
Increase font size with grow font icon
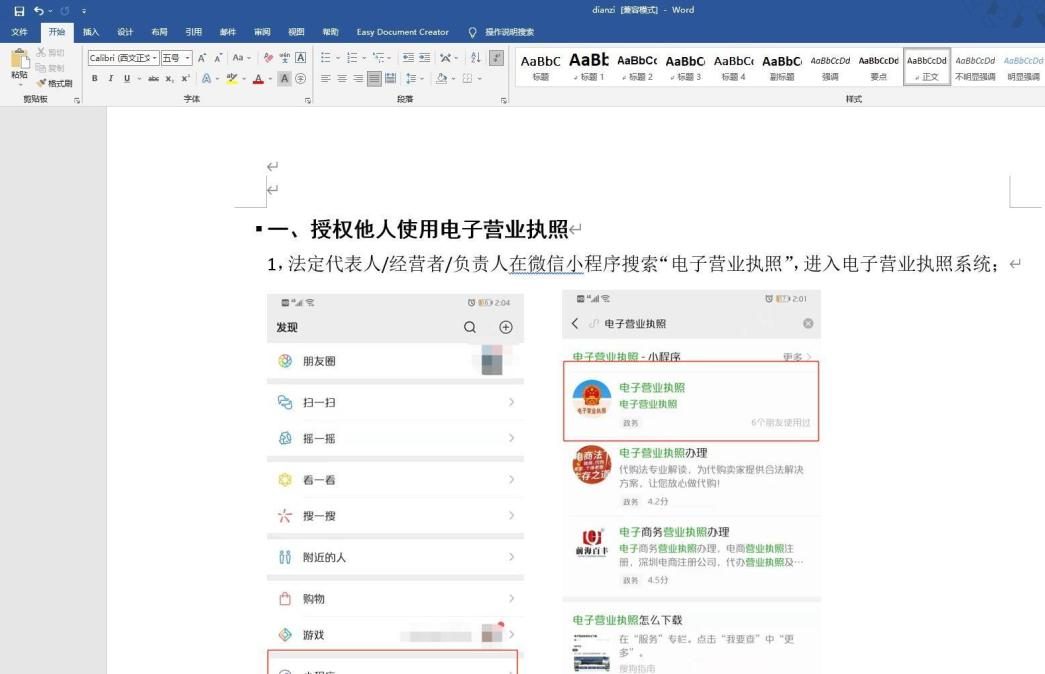[202, 58]
